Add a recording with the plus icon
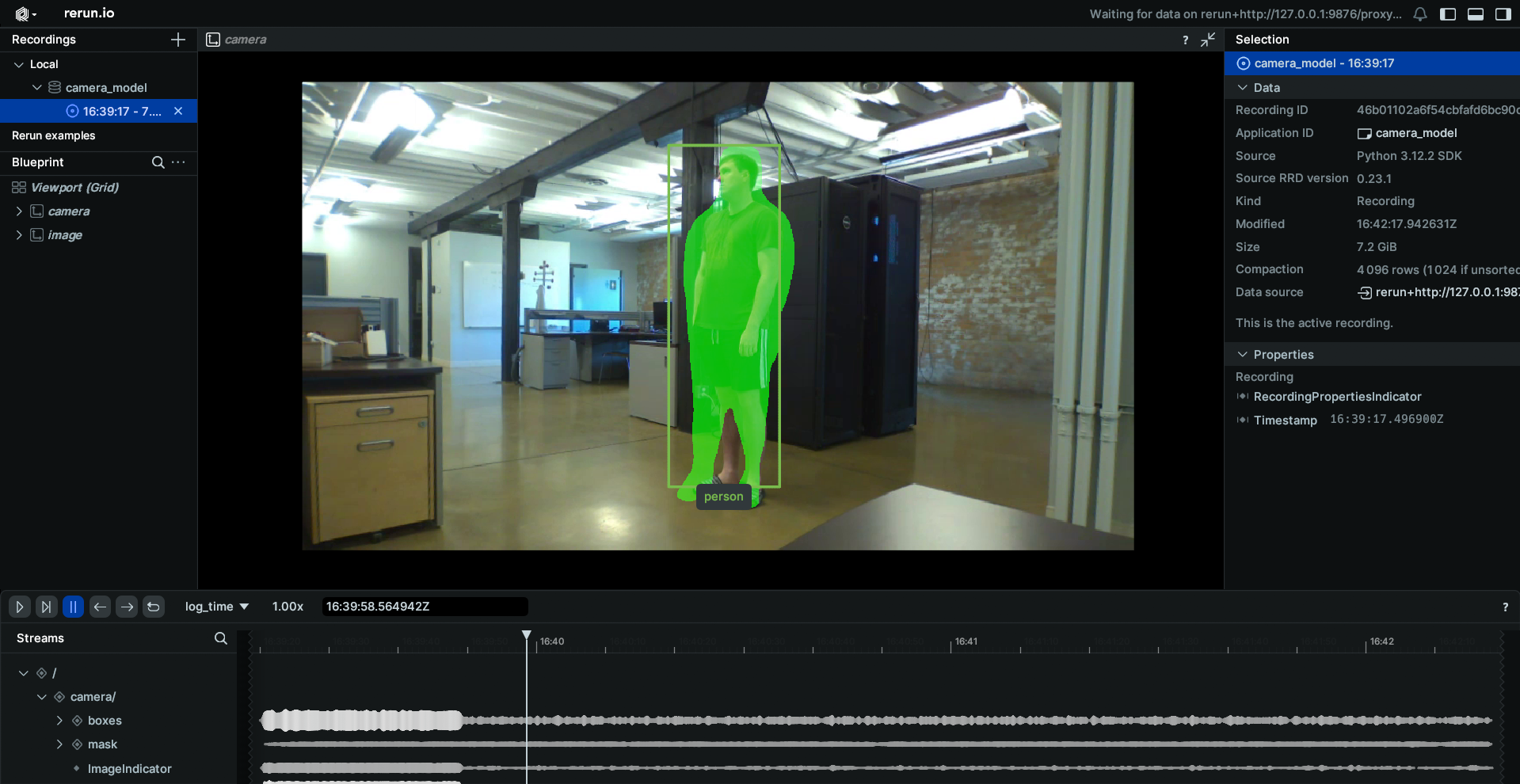 coord(178,40)
